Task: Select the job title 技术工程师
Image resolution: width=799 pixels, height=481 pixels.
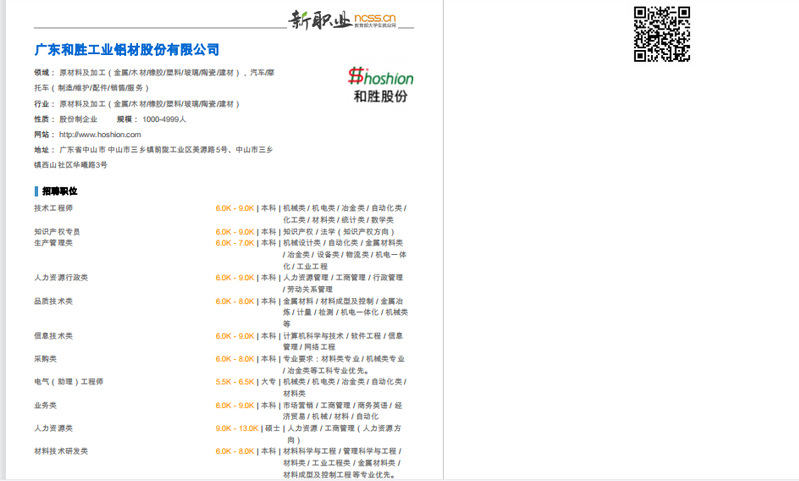Action: tap(54, 208)
